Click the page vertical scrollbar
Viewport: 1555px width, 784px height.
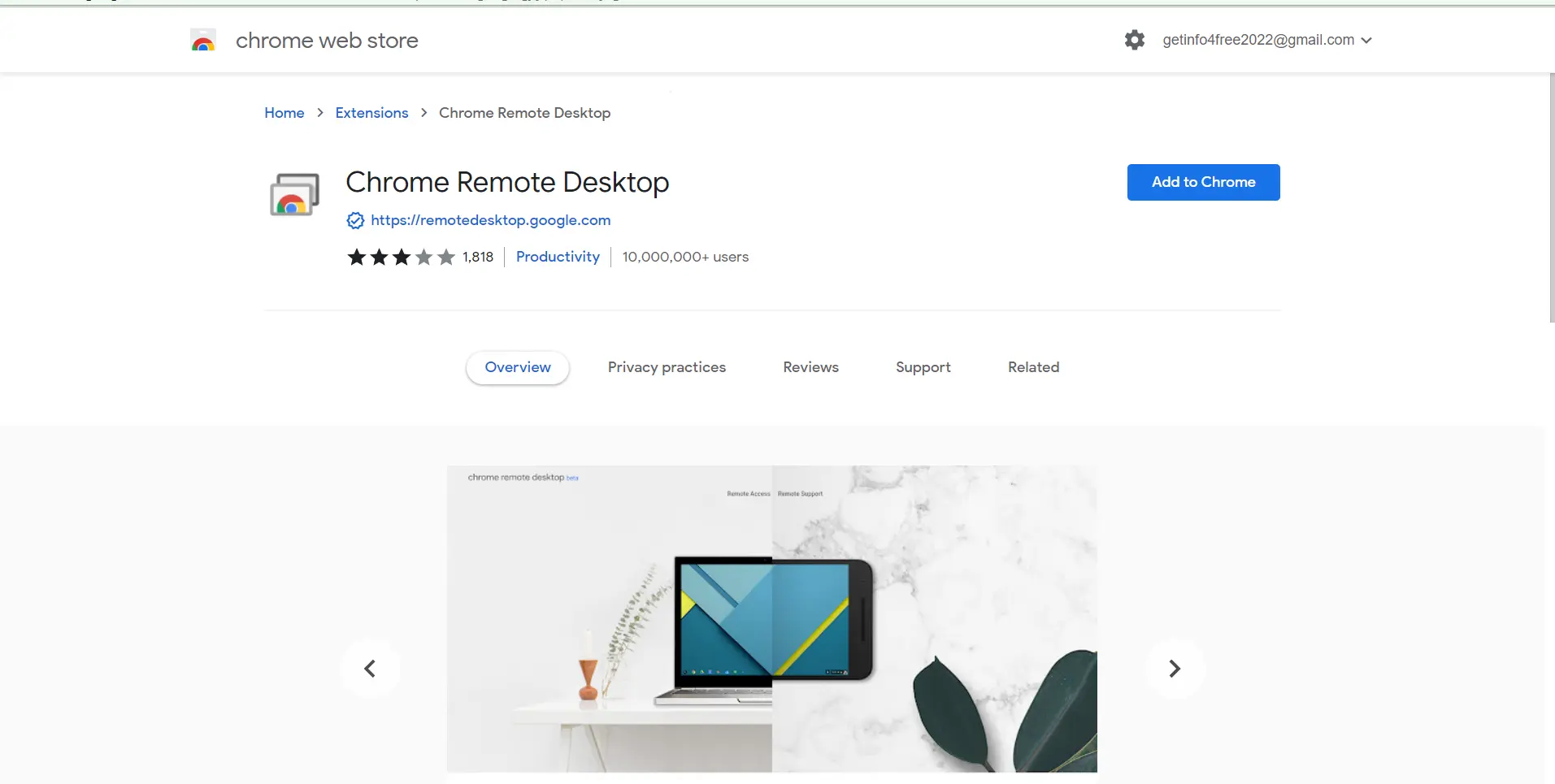tap(1551, 198)
